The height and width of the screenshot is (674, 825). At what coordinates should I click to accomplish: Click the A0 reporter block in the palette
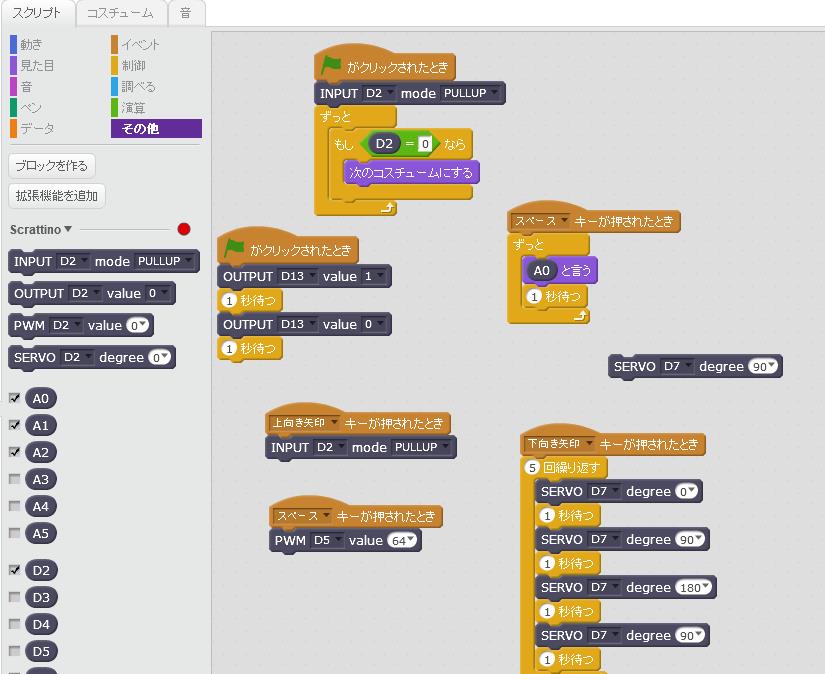(40, 399)
